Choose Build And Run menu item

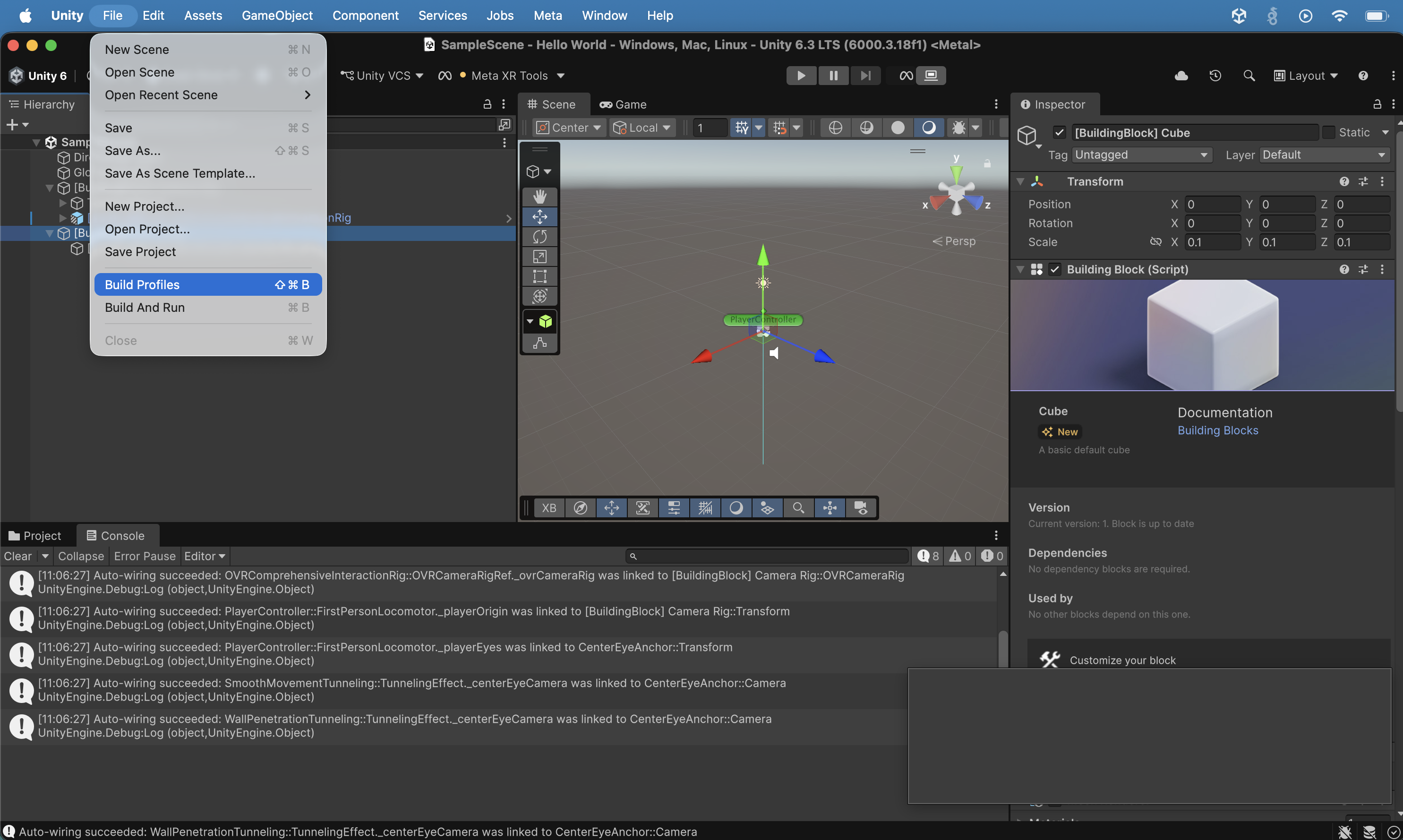[x=208, y=308]
